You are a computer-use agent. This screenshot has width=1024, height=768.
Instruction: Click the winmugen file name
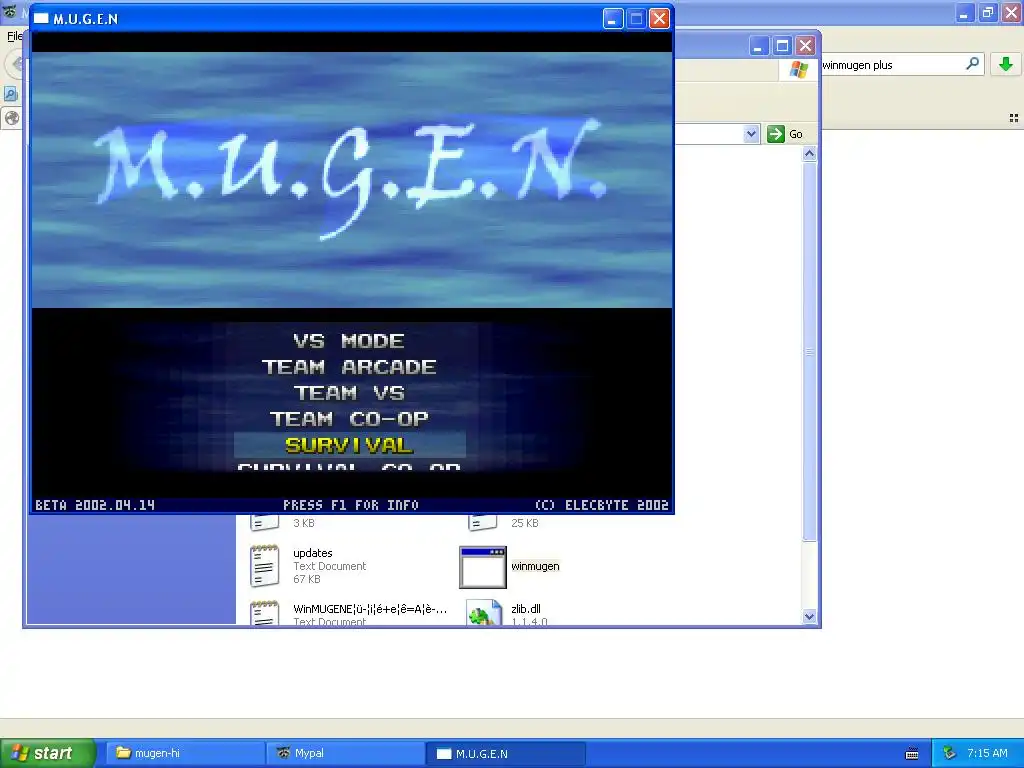point(535,566)
